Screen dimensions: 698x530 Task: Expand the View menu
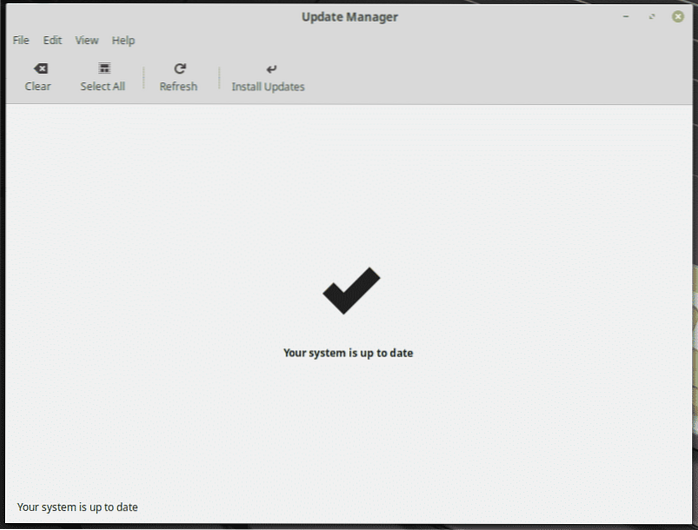click(87, 41)
